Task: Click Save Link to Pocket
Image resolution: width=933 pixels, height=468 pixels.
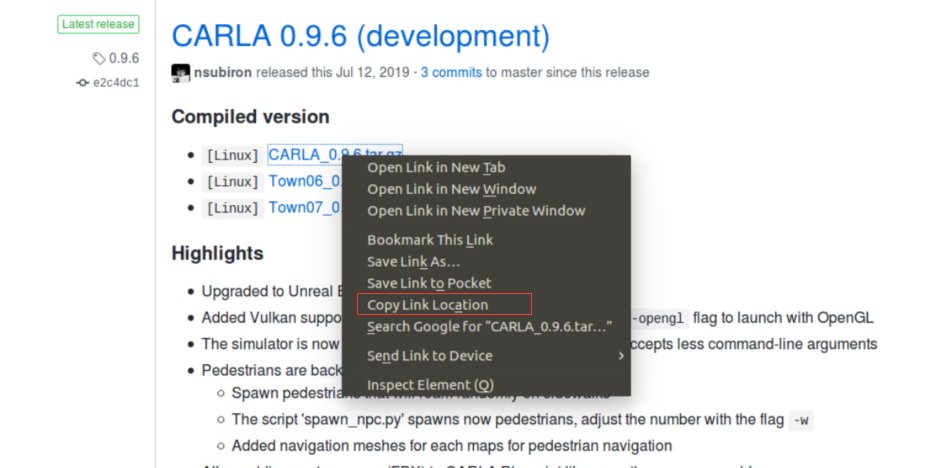Action: 429,283
